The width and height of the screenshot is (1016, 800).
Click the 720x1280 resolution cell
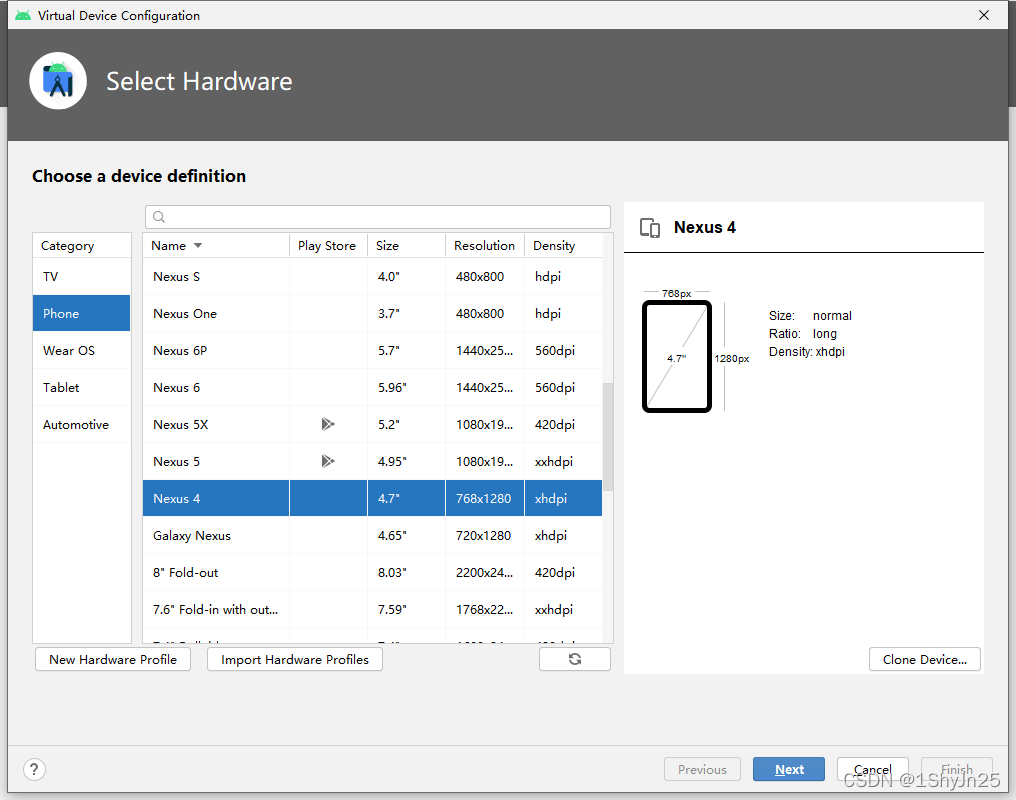[485, 536]
